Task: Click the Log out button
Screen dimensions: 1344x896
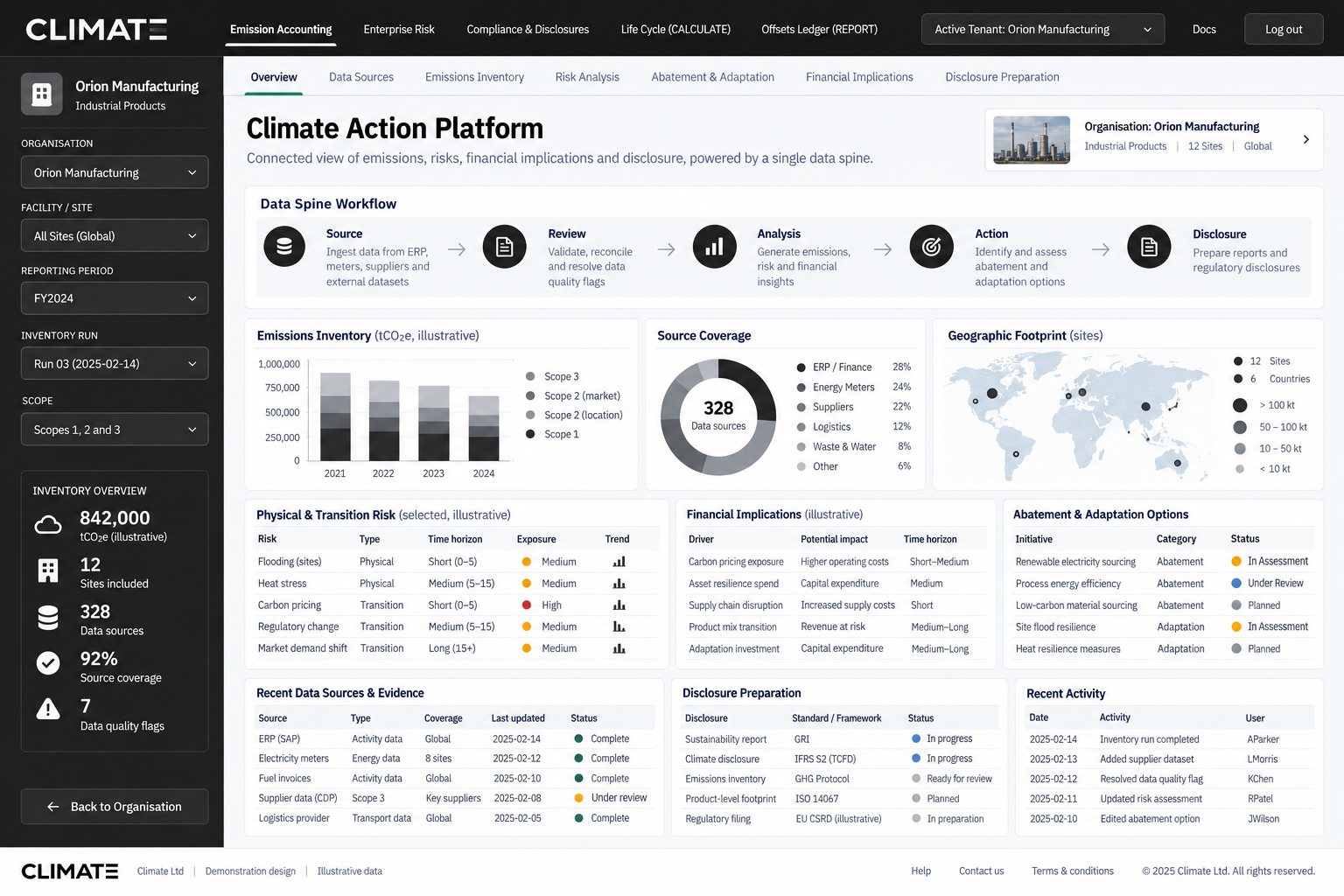Action: coord(1284,29)
